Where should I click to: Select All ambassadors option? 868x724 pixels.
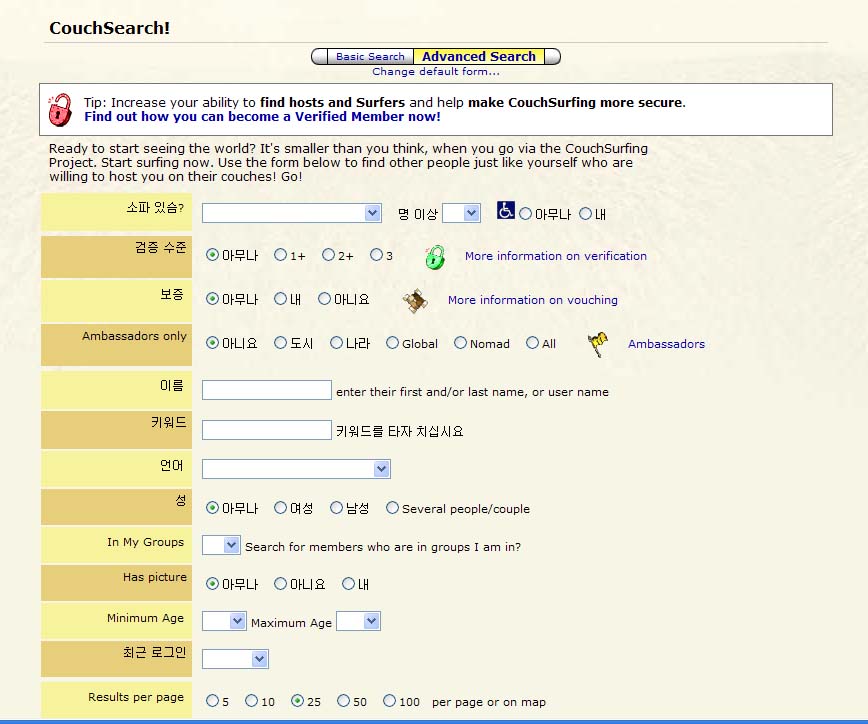532,343
